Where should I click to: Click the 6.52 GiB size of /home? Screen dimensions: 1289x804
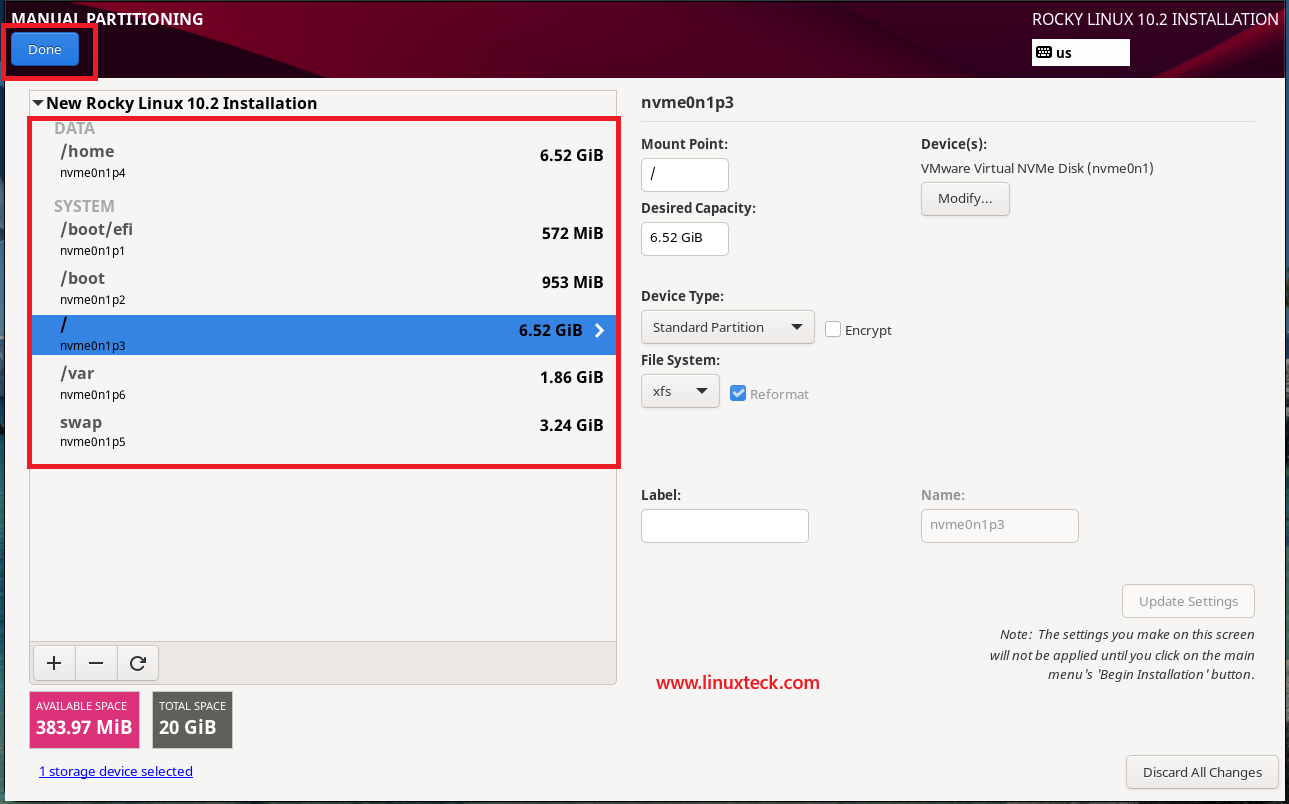(572, 155)
